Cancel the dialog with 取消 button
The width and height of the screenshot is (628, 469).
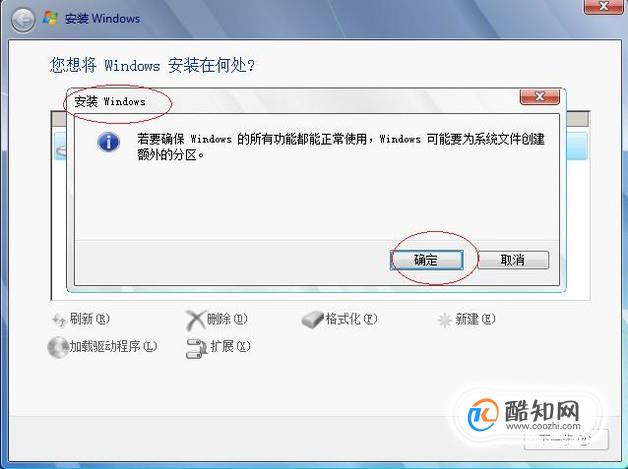click(513, 260)
